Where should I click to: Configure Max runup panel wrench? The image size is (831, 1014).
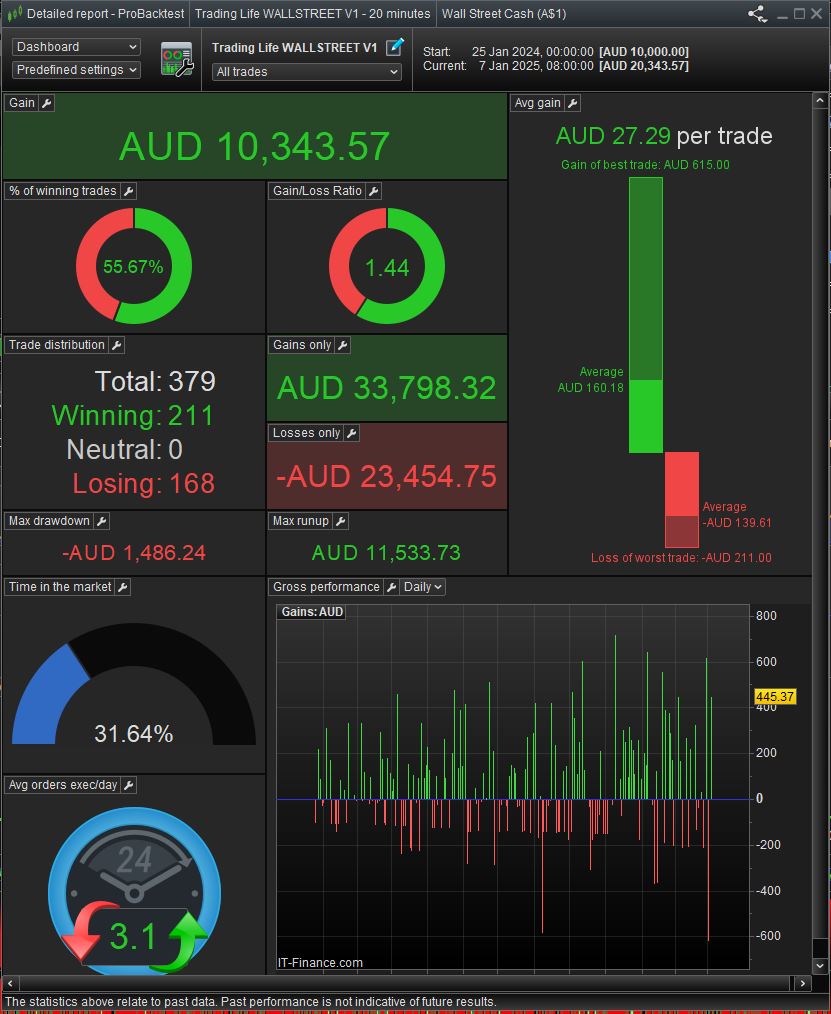click(x=341, y=521)
